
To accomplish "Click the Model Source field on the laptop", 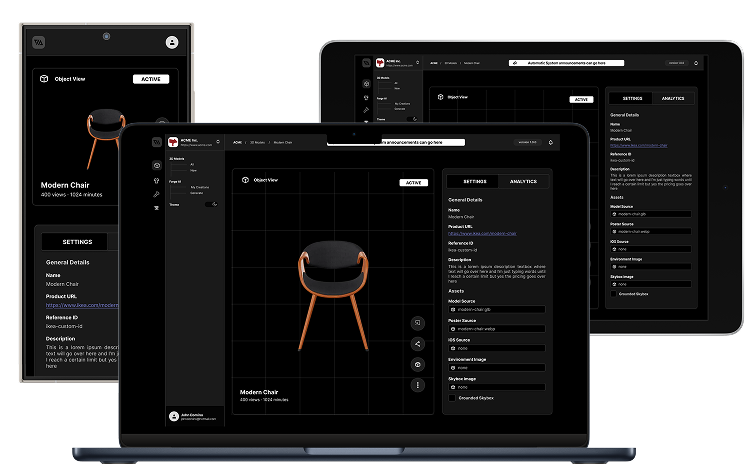I will point(497,309).
